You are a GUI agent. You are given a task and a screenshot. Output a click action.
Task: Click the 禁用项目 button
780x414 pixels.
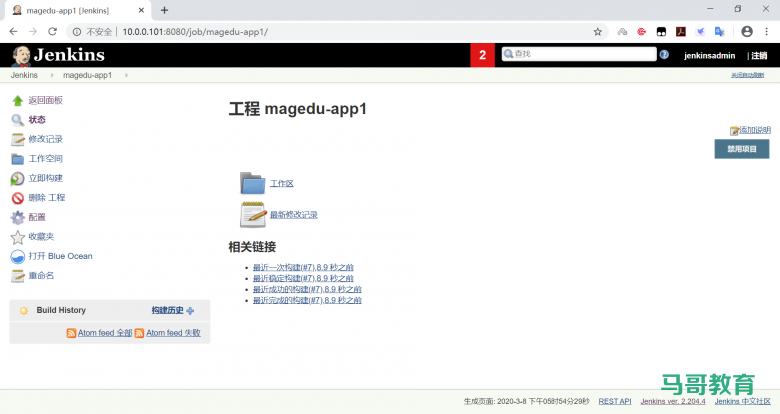(742, 149)
